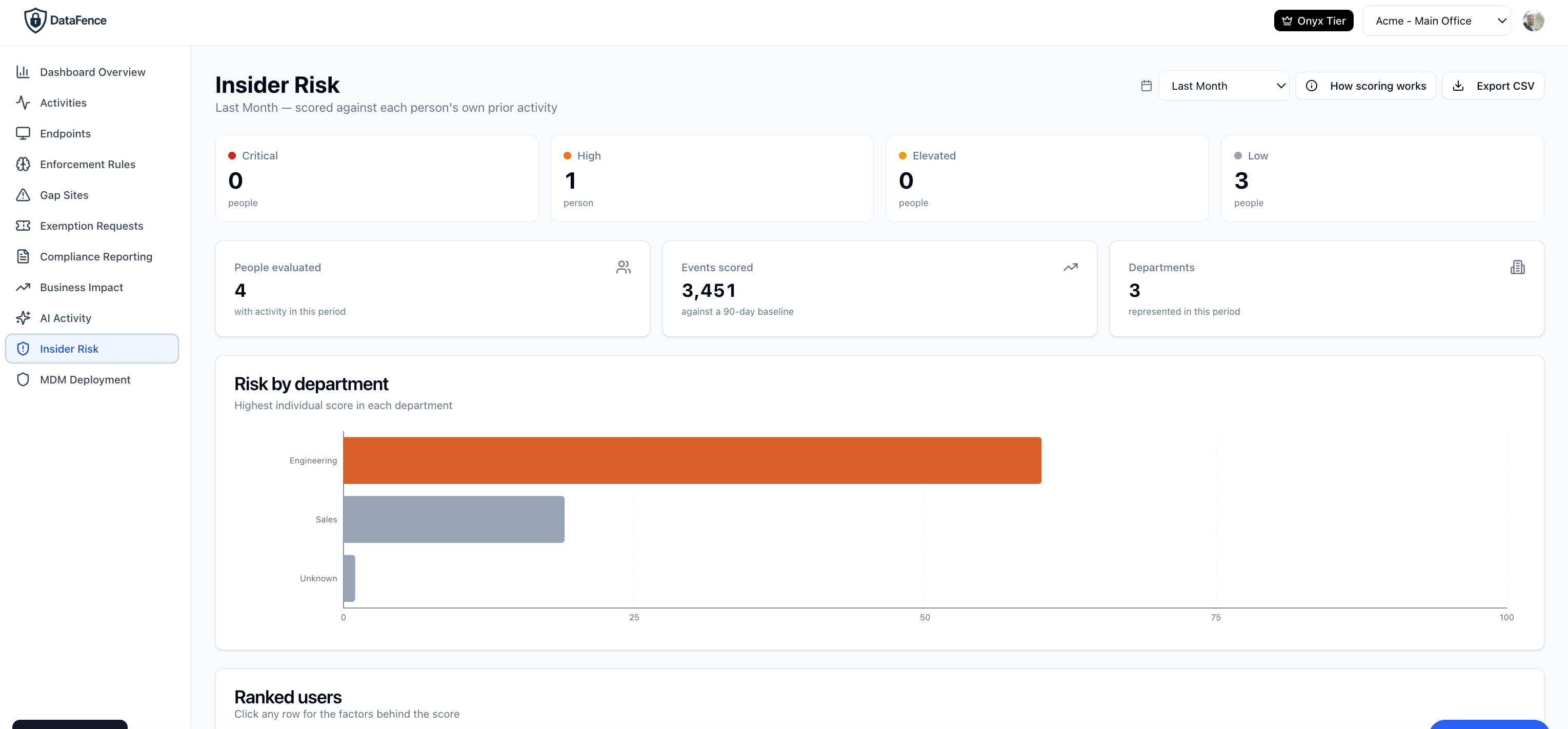The height and width of the screenshot is (729, 1568).
Task: Click the chevron on the Acme site selector
Action: 1502,21
